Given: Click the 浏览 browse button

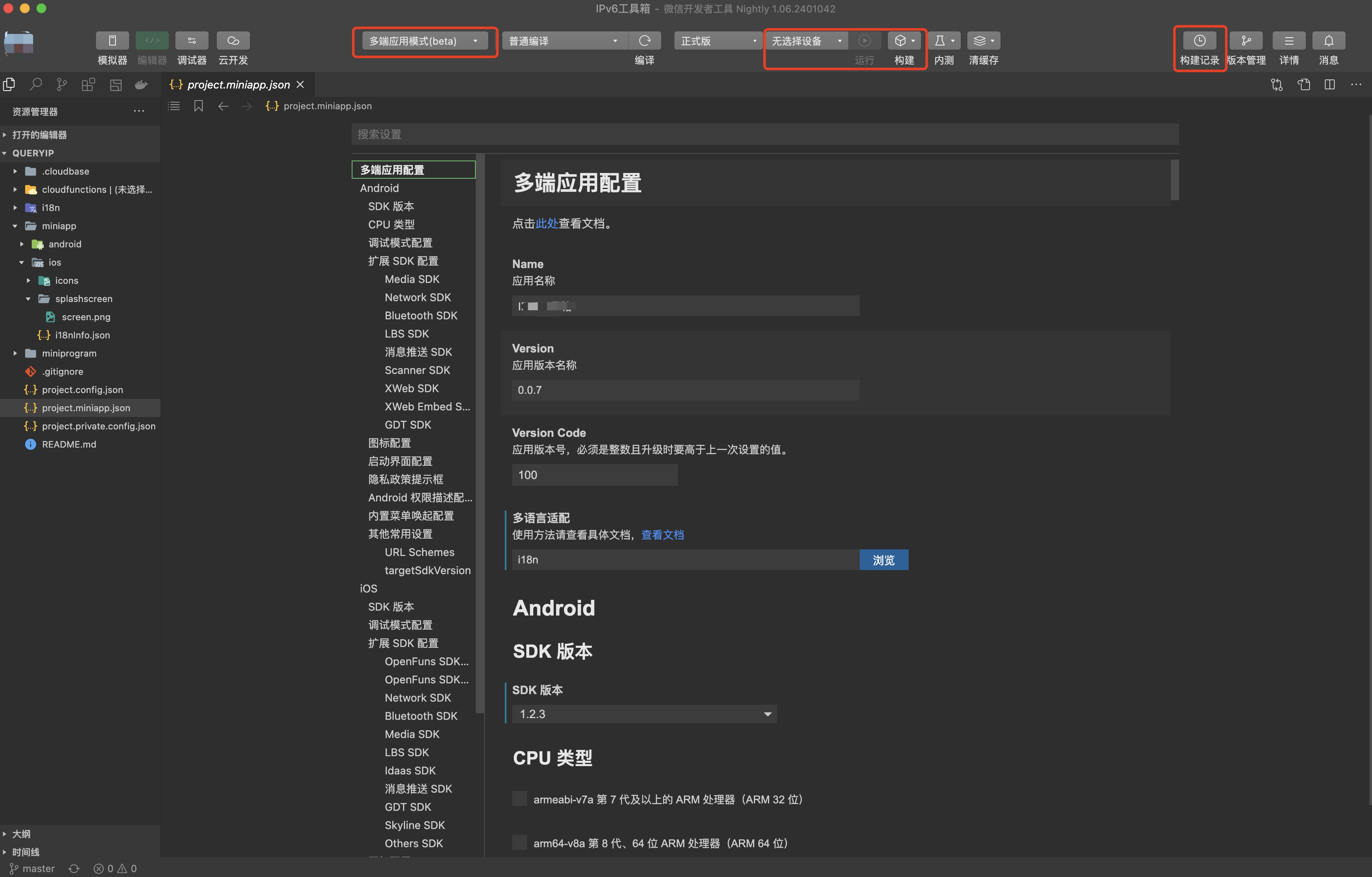Looking at the screenshot, I should click(x=884, y=560).
